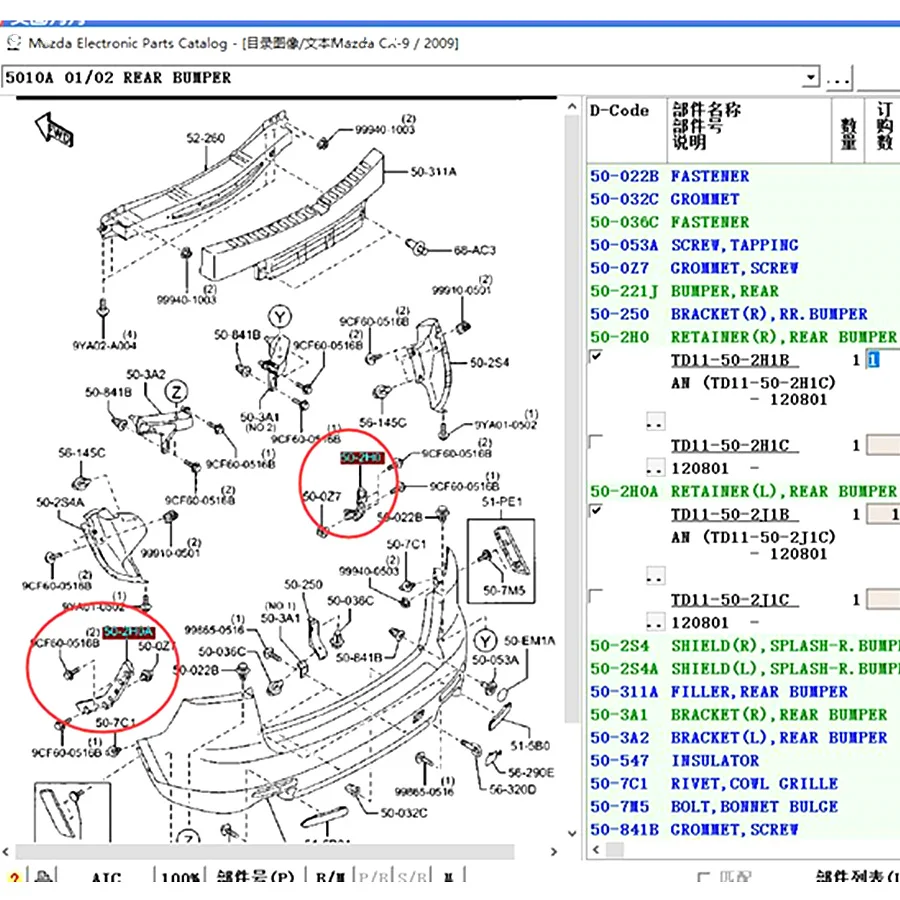
Task: Open the 5010A REAR BUMPER section dropdown
Action: coord(810,77)
